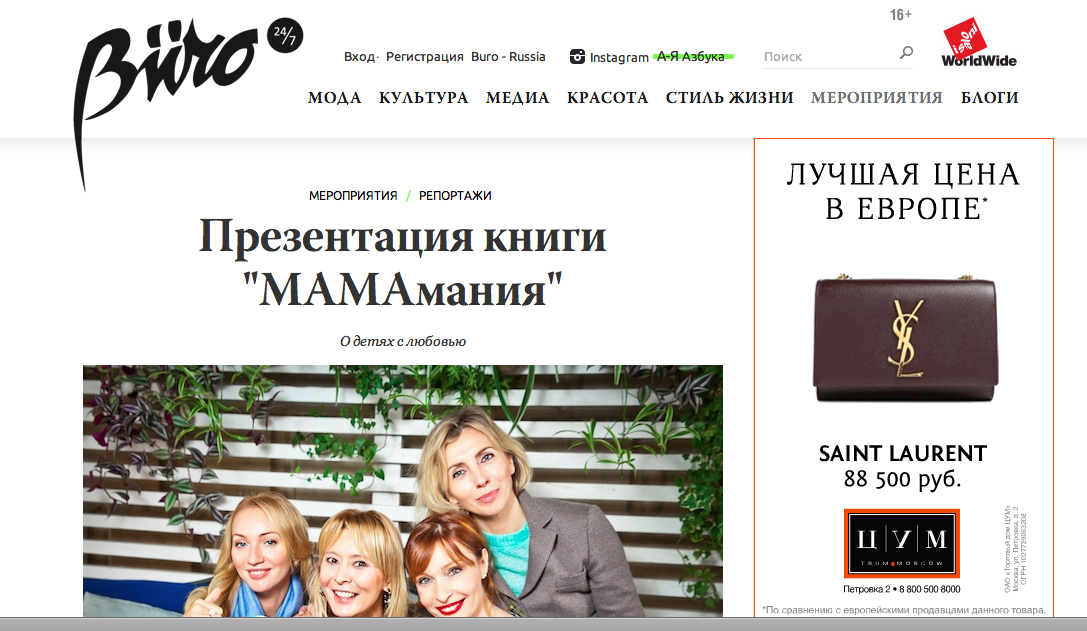The width and height of the screenshot is (1087, 631).
Task: Open the СТИЛЬ ЖИЗНИ section
Action: tap(729, 98)
